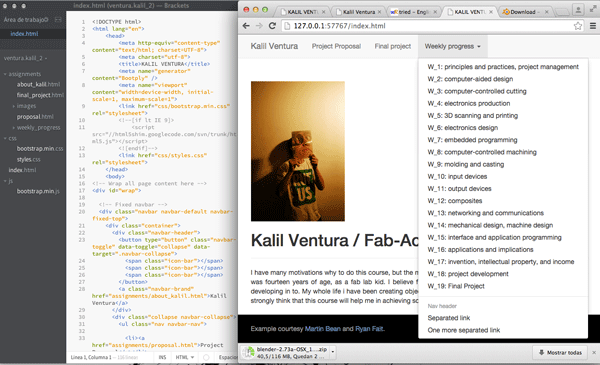Switch to the Kalil Ventura browser tab
Screen dimensions: 600x365
[359, 12]
